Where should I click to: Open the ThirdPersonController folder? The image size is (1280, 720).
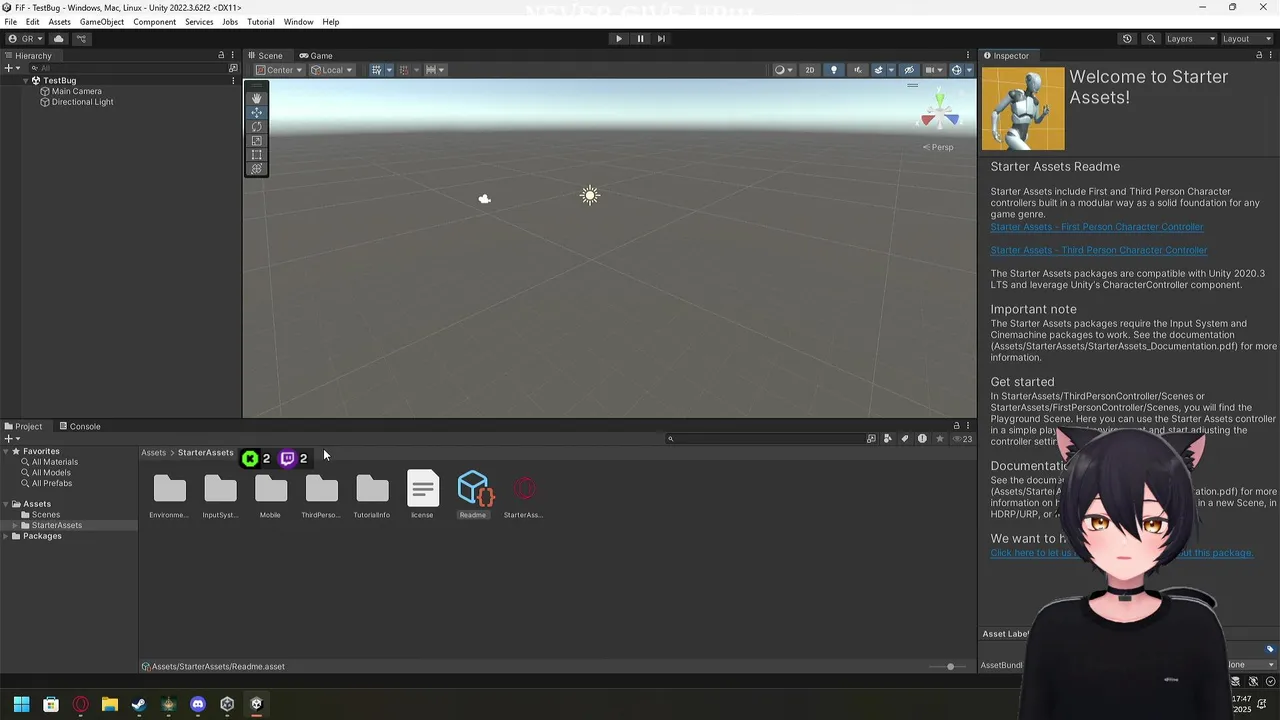(321, 495)
